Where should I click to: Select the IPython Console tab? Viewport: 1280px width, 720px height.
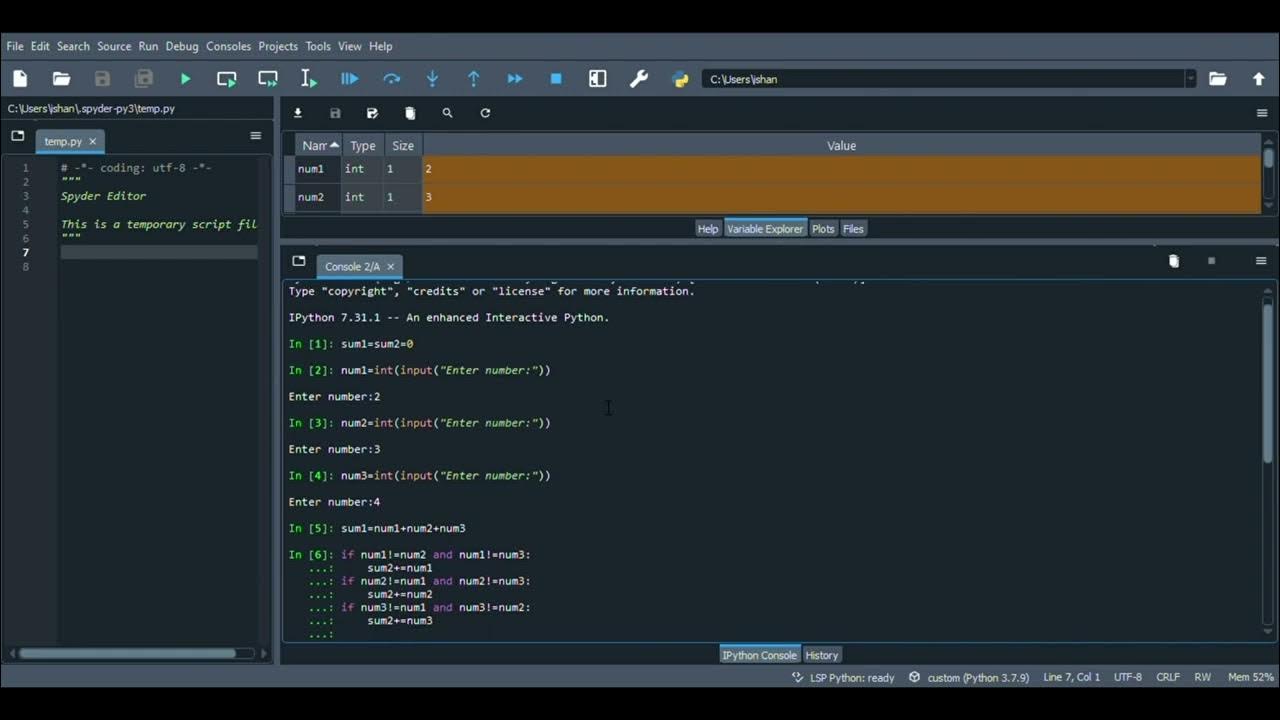pyautogui.click(x=760, y=655)
